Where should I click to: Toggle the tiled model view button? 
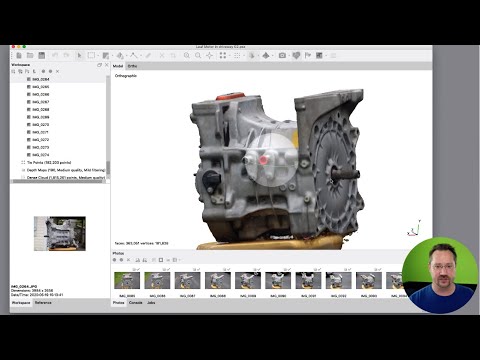[266, 55]
